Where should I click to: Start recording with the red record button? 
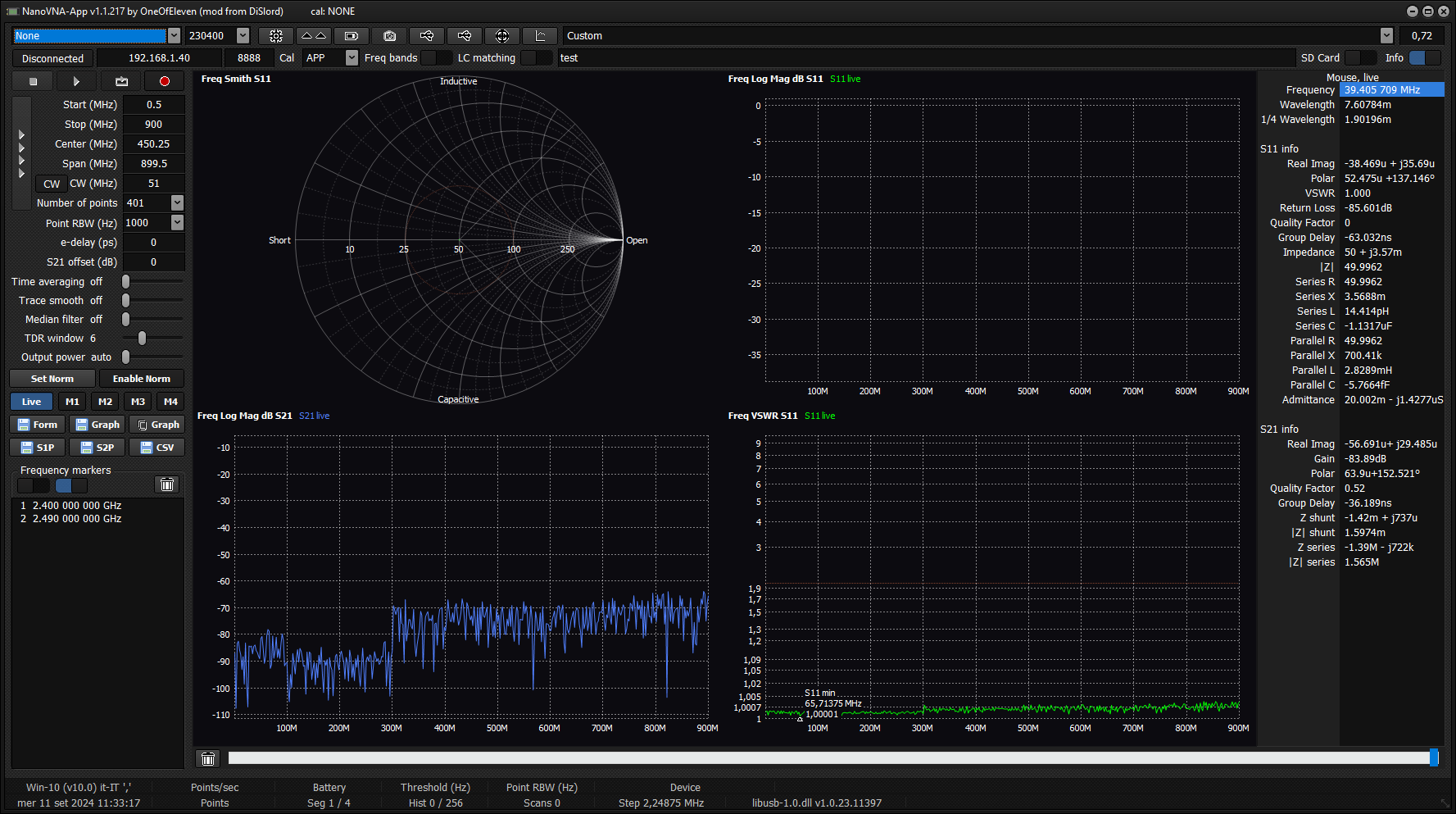point(165,81)
